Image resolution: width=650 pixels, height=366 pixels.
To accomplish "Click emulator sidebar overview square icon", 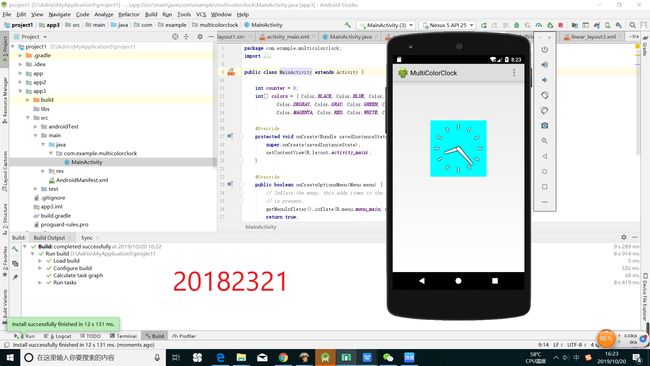I will click(x=545, y=187).
